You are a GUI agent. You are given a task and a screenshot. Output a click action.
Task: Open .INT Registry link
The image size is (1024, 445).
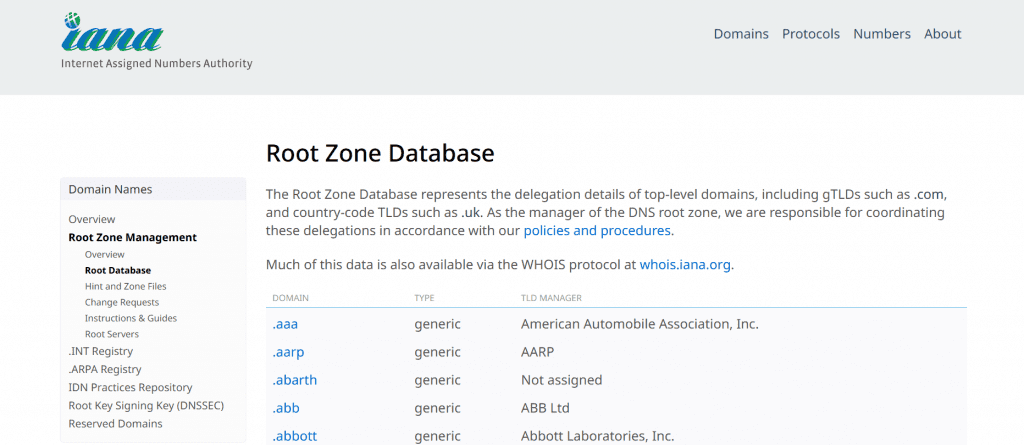click(x=101, y=351)
